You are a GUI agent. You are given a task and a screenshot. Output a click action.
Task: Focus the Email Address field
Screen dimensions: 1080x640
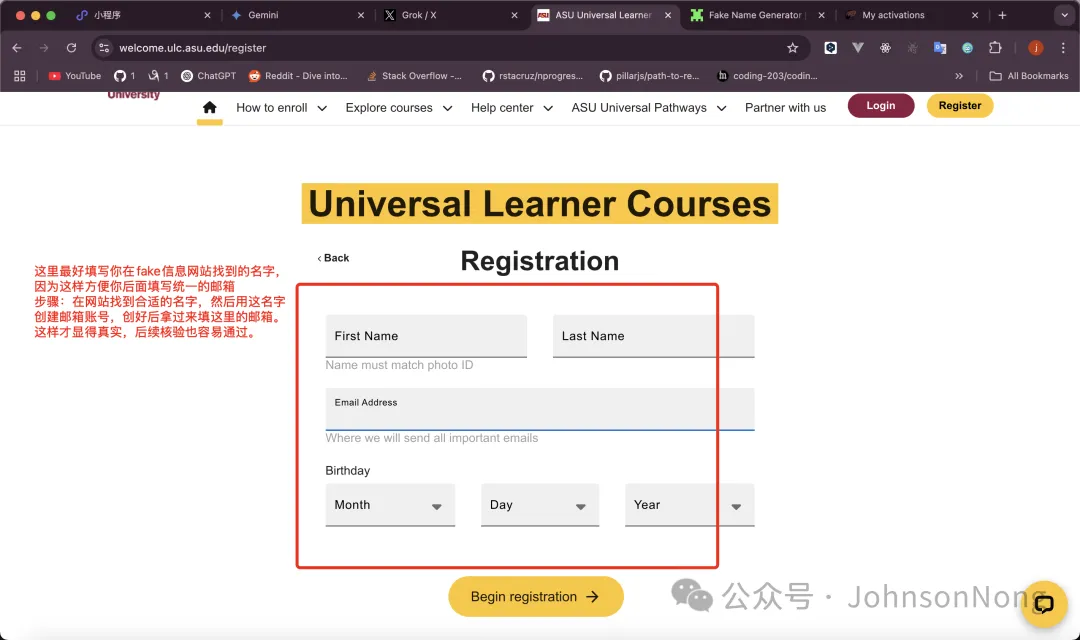coord(540,409)
